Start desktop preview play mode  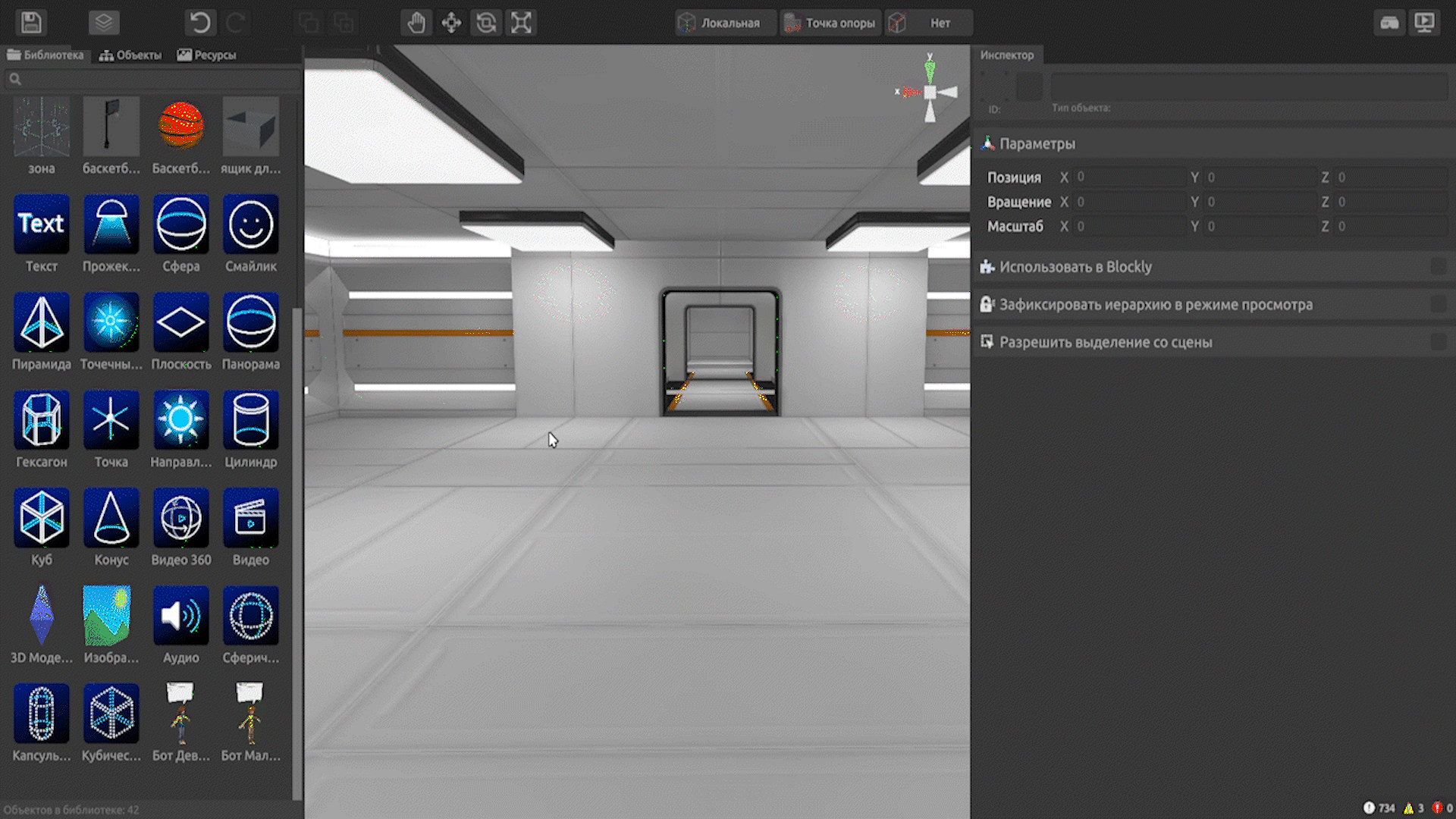click(x=1425, y=23)
